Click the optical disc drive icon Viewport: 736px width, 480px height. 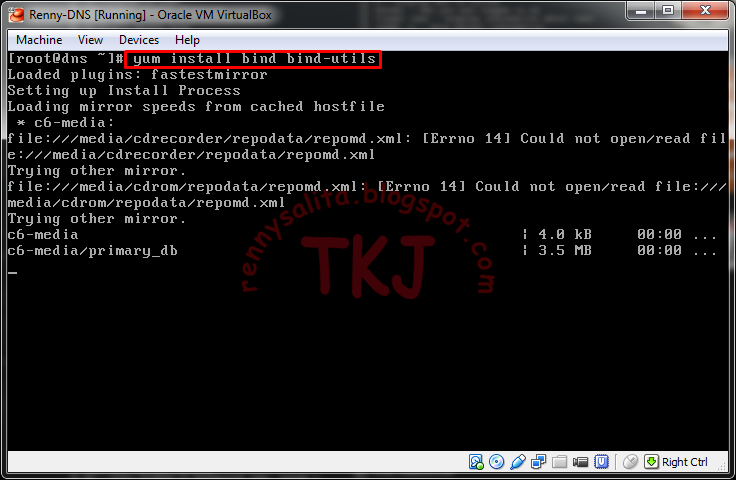(x=496, y=462)
